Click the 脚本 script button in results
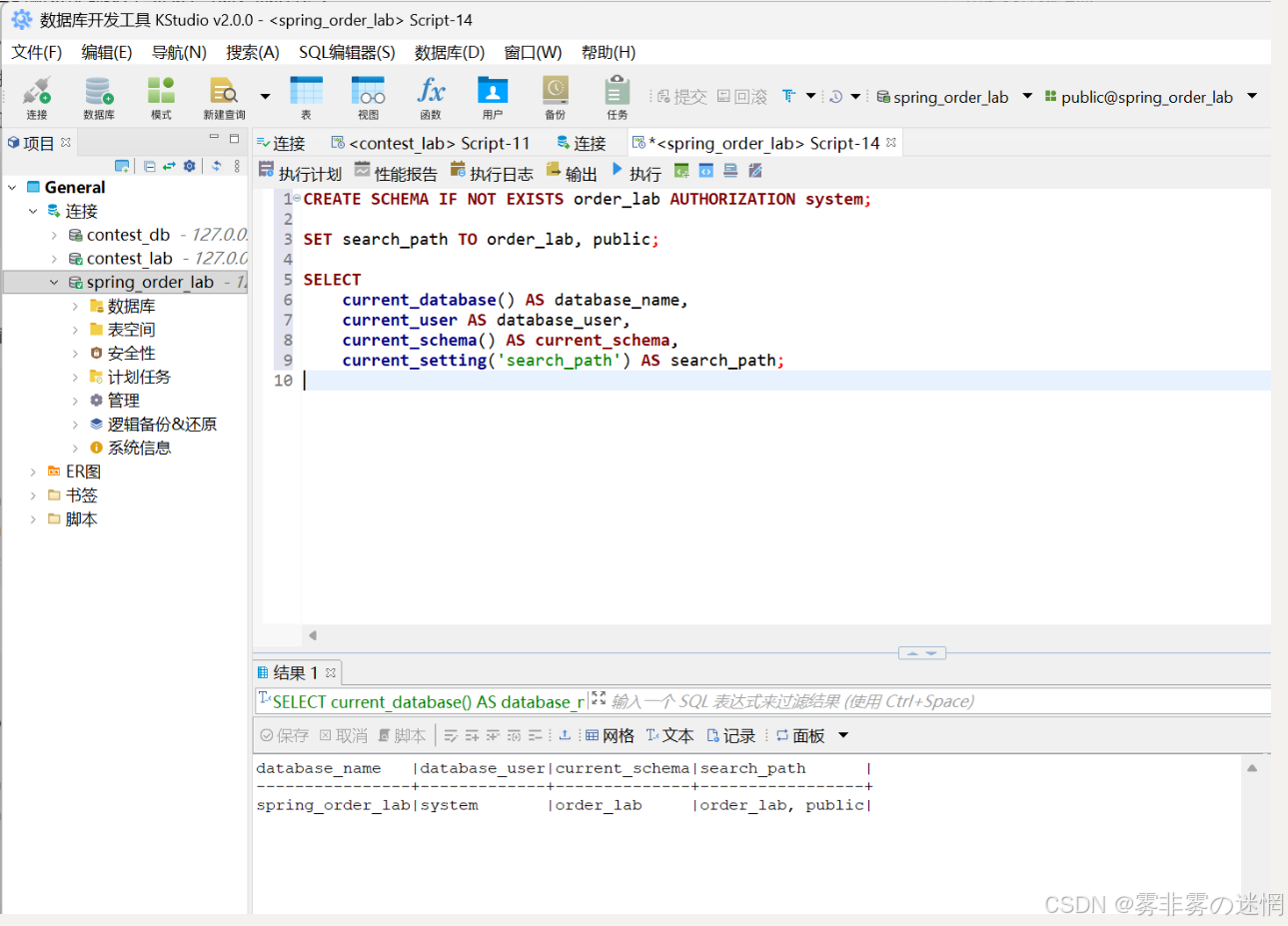Screen dimensions: 1288x926 (402, 735)
